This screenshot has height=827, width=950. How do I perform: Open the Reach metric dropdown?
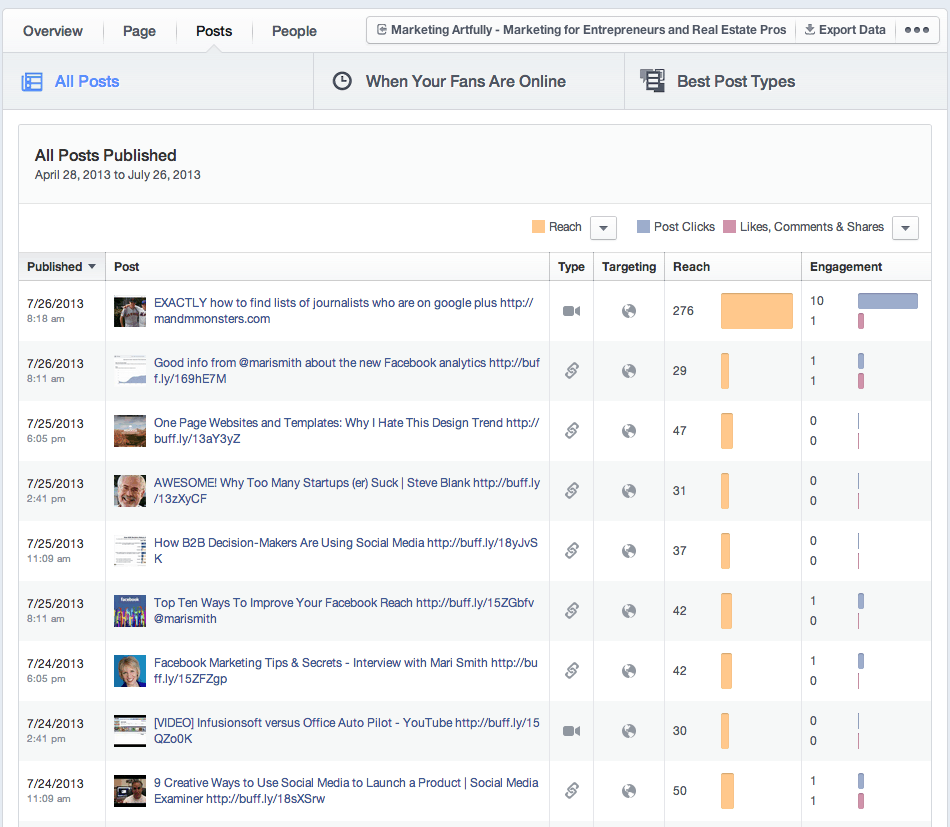click(x=603, y=228)
